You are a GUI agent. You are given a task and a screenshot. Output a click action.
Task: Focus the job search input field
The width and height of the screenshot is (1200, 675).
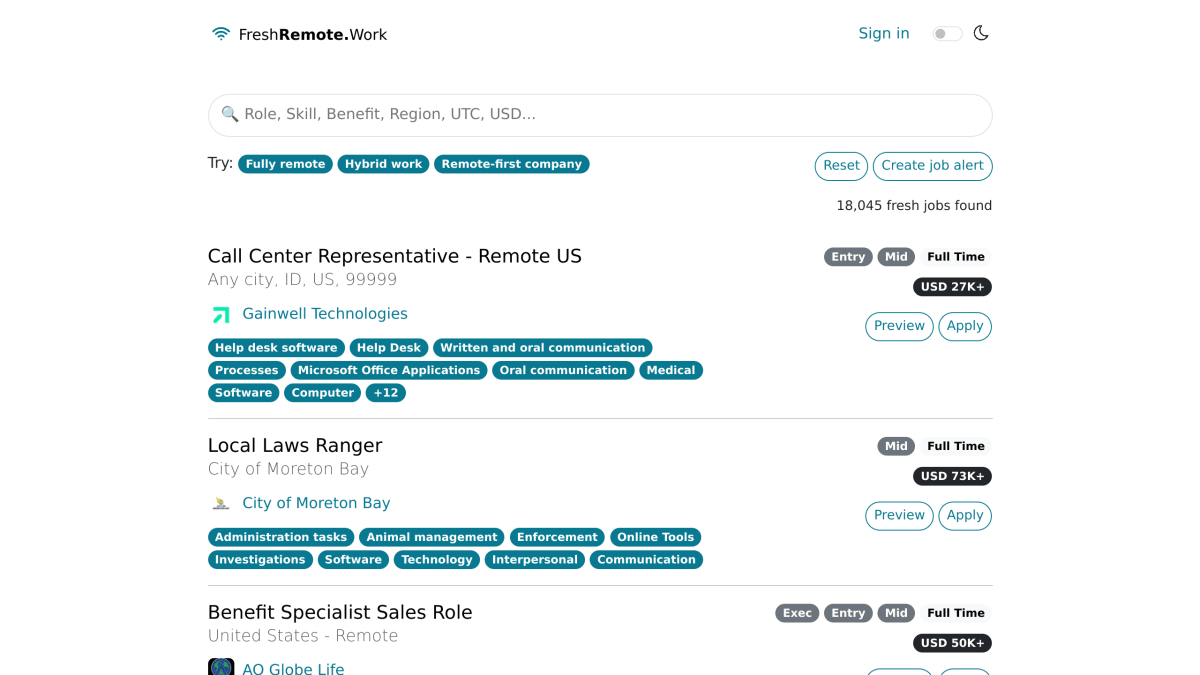point(600,115)
